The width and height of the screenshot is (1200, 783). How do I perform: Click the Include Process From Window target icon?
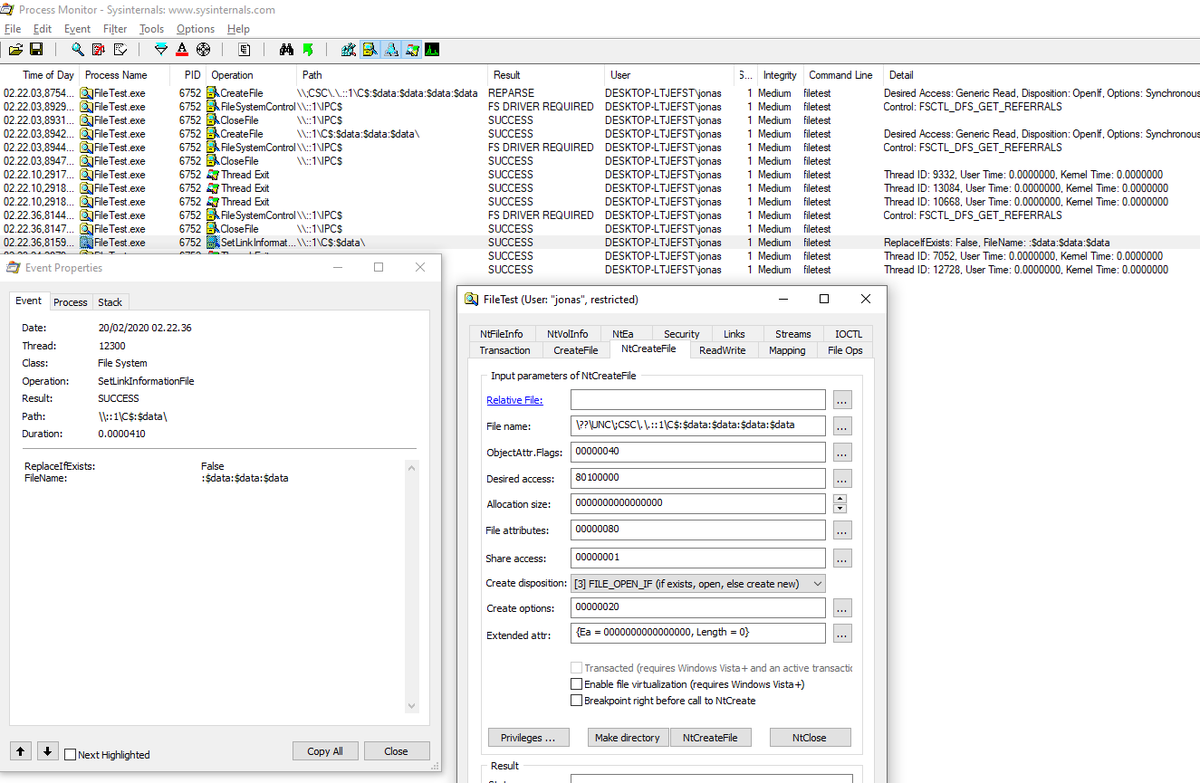[203, 50]
